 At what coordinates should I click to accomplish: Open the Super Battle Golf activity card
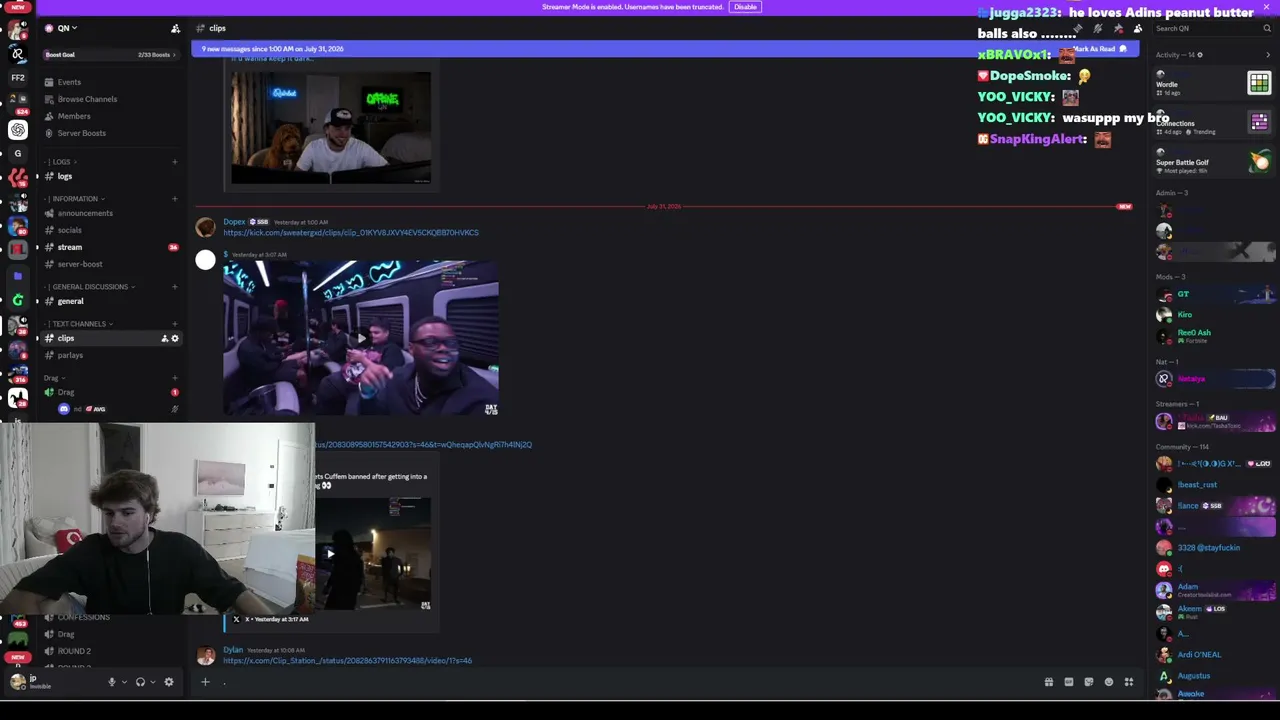click(x=1215, y=162)
